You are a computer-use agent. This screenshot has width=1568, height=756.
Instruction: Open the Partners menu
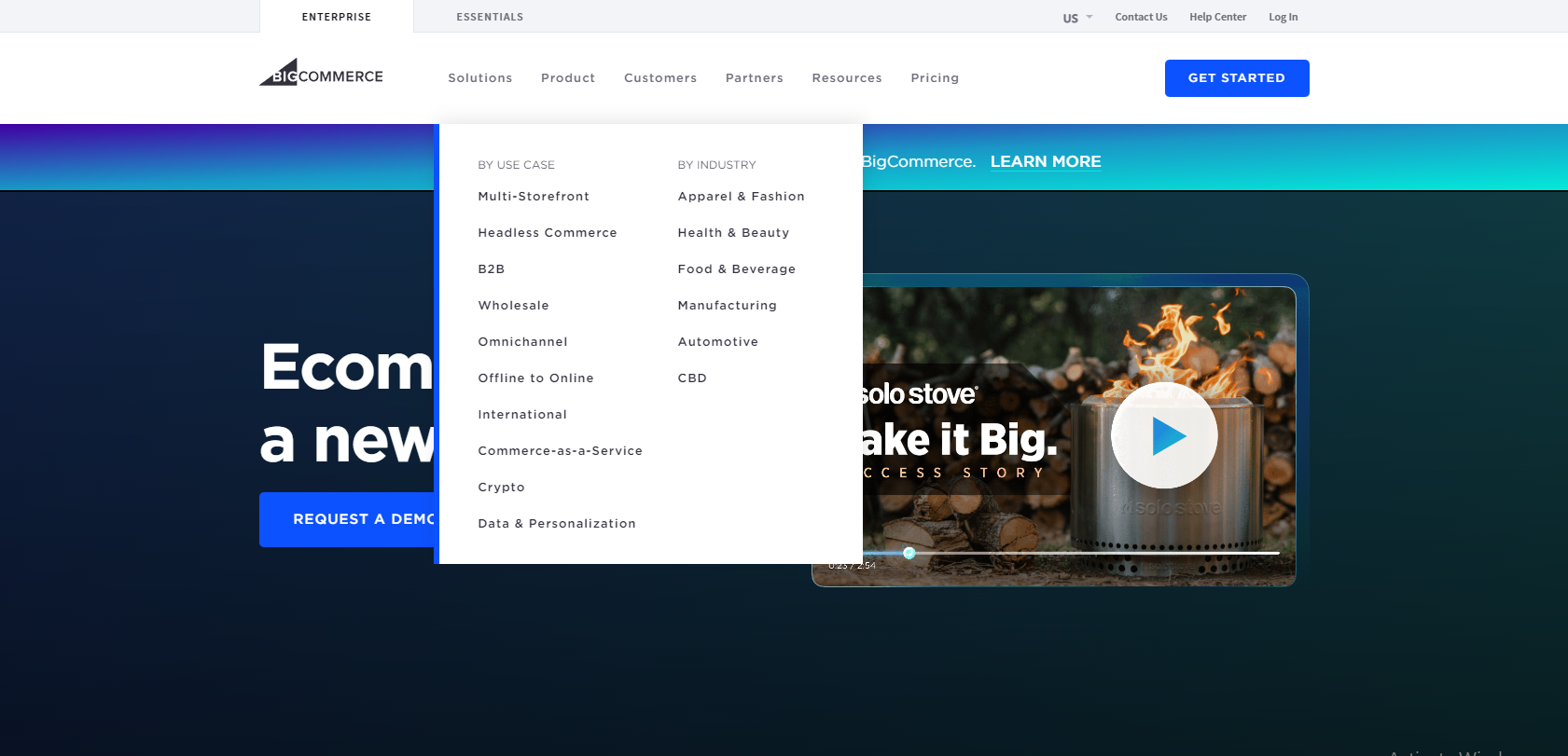(x=755, y=78)
